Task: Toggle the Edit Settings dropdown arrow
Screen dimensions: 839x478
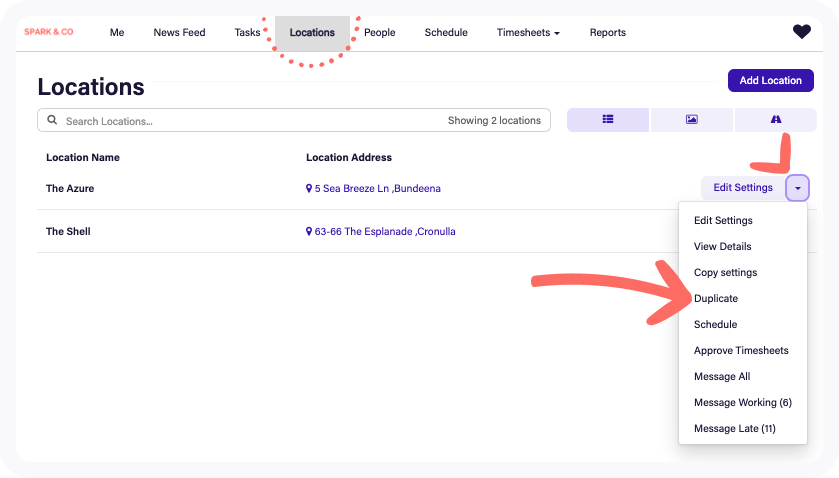Action: click(x=797, y=188)
